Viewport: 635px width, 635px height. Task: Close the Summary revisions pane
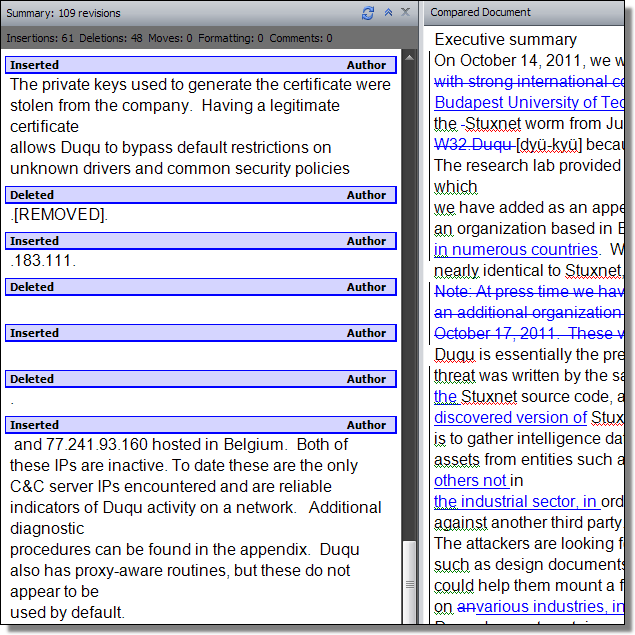click(x=405, y=13)
